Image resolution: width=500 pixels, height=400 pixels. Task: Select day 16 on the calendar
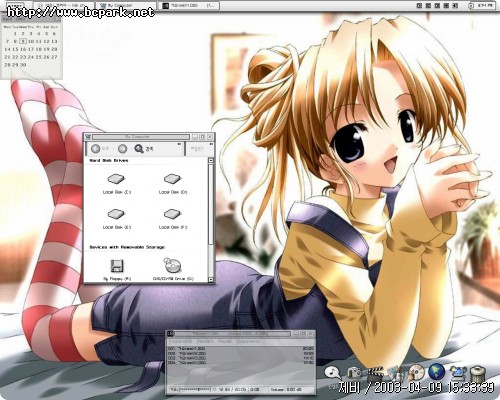pos(23,49)
